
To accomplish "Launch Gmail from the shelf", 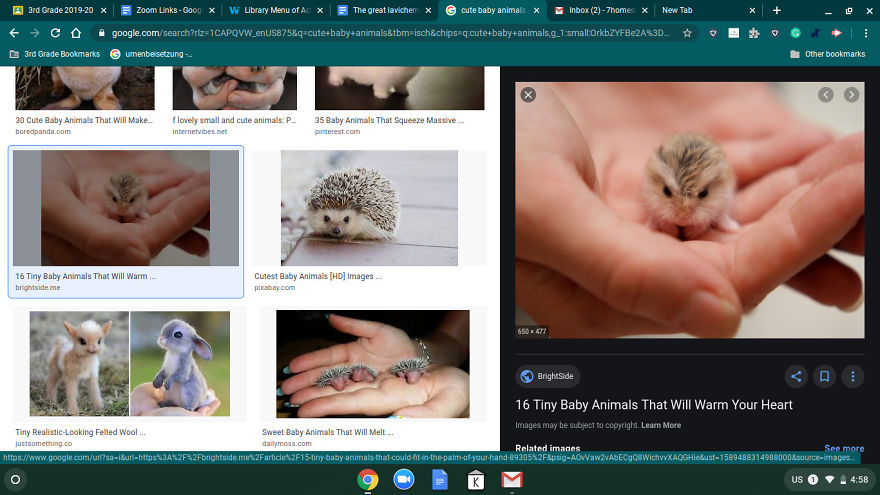I will point(511,480).
